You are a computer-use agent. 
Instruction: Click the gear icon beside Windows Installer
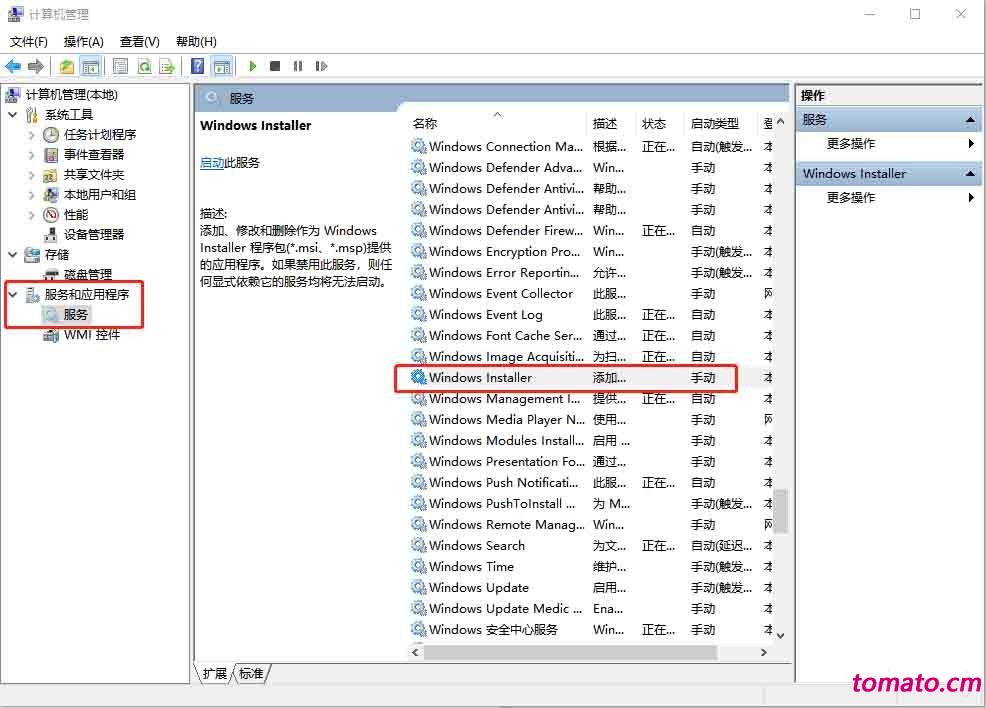pos(418,377)
